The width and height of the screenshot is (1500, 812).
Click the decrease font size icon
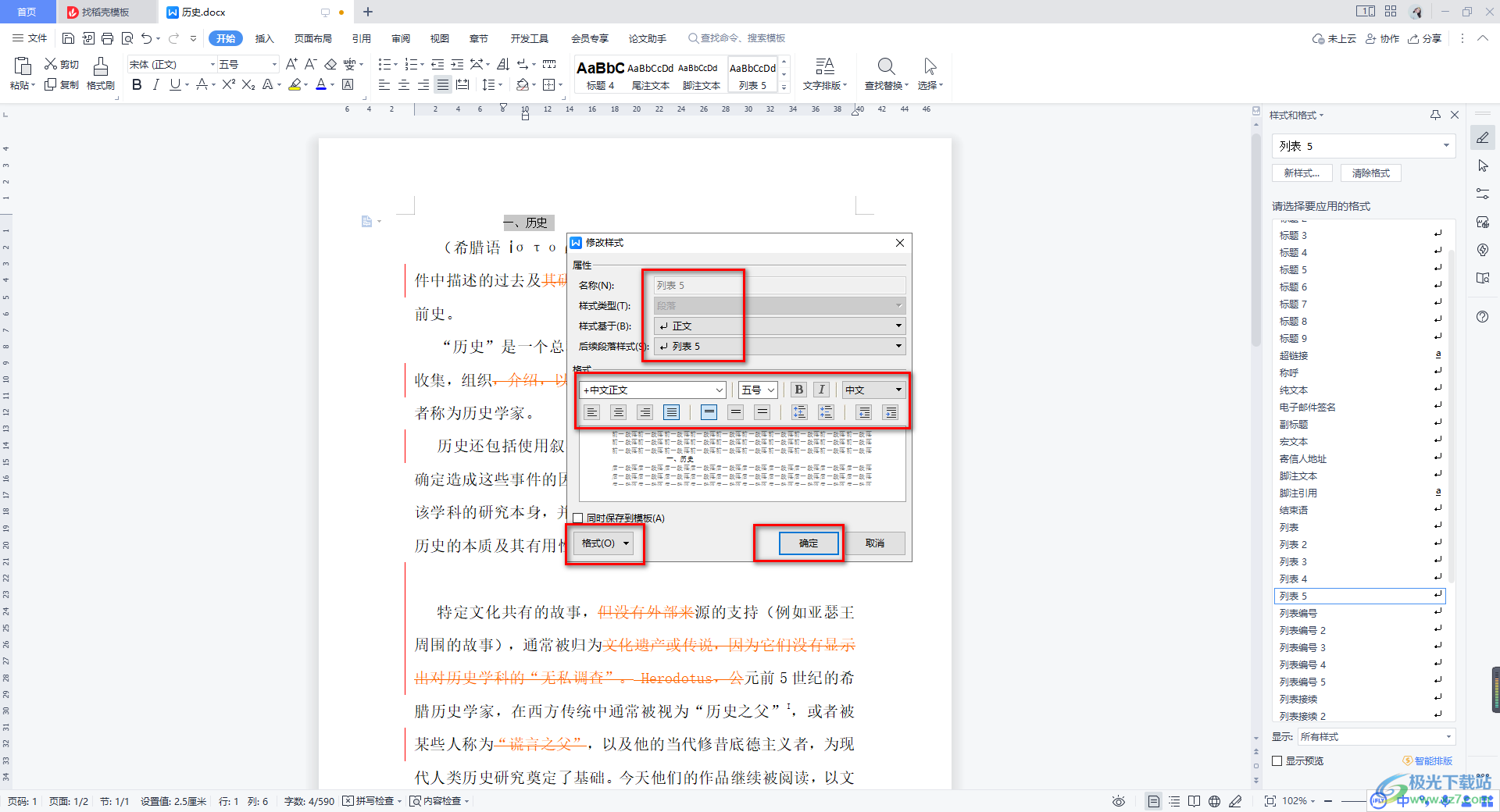[310, 64]
